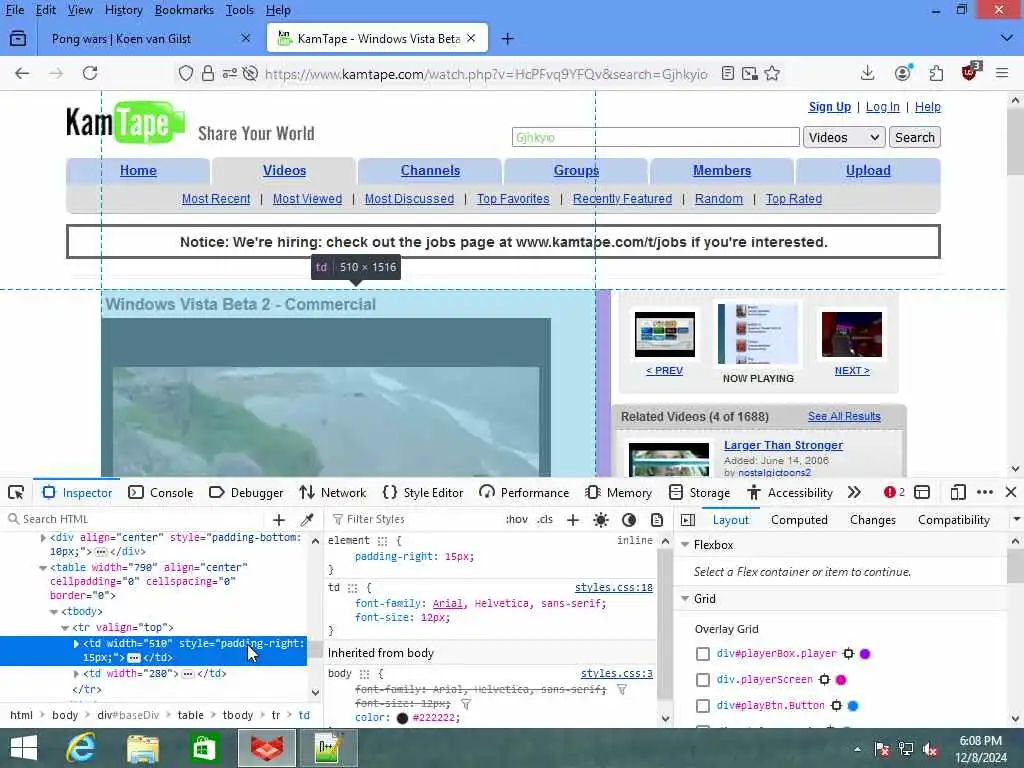This screenshot has height=768, width=1024.
Task: Toggle light color scheme simulation icon
Action: click(x=601, y=519)
